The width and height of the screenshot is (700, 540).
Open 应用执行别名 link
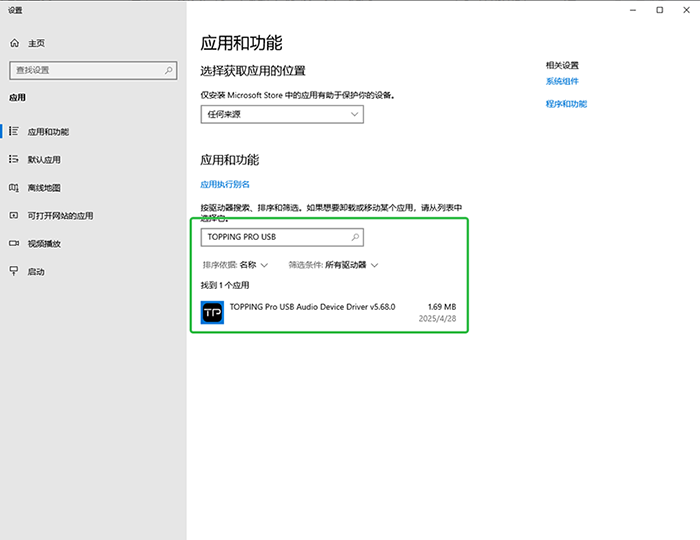pyautogui.click(x=225, y=184)
